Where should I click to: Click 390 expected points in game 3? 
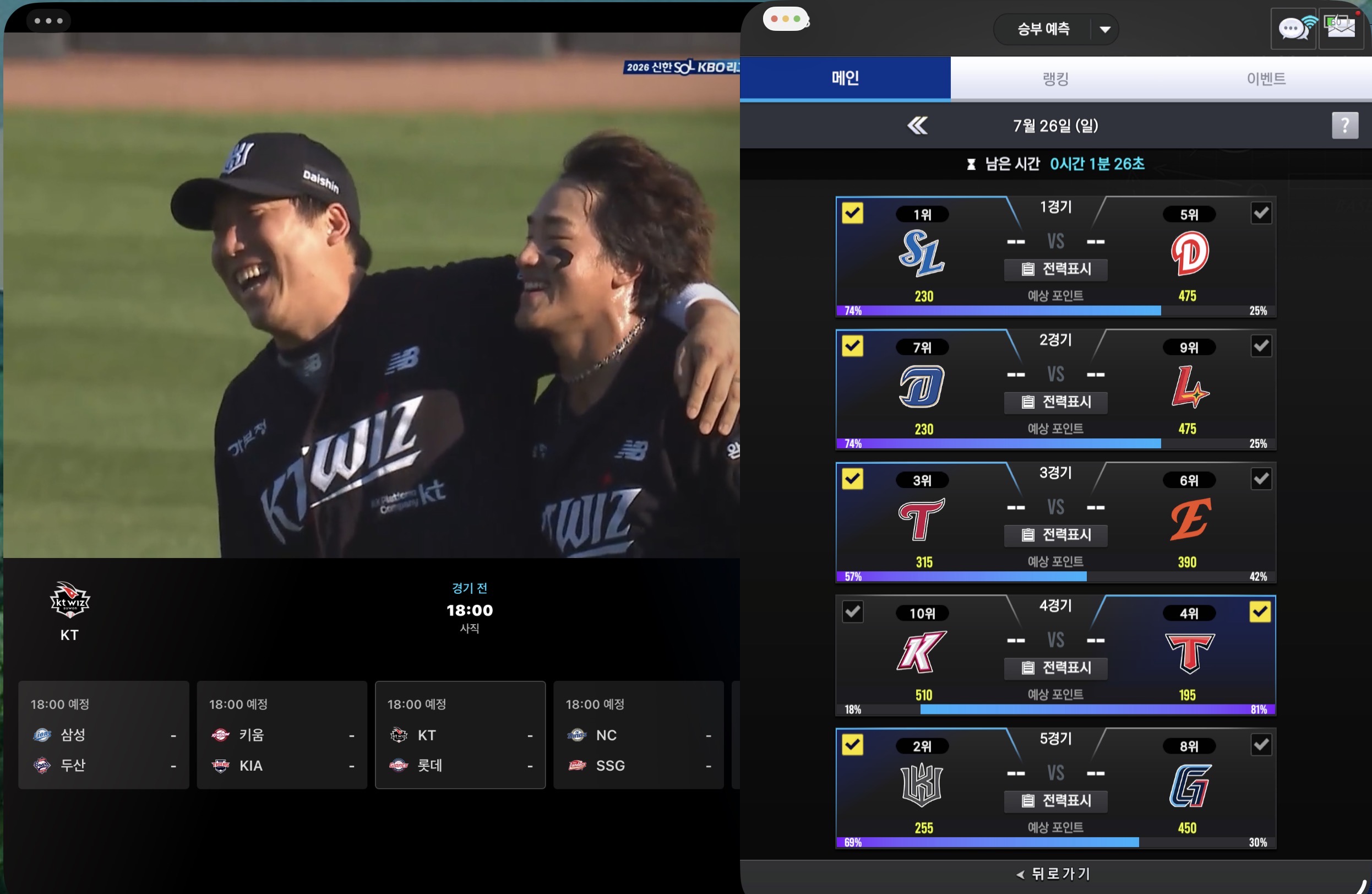(x=1187, y=562)
